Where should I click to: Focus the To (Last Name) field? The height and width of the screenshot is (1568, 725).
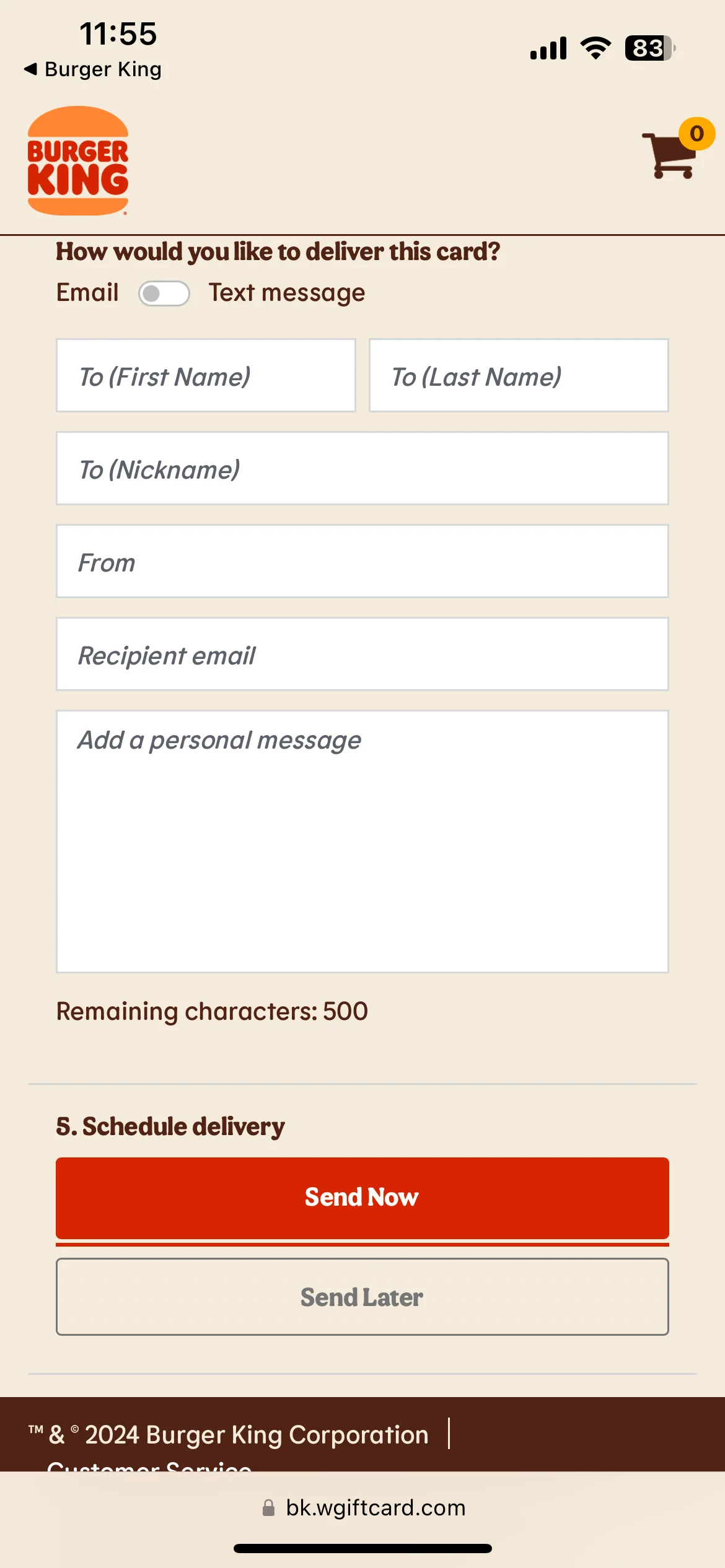[x=519, y=375]
